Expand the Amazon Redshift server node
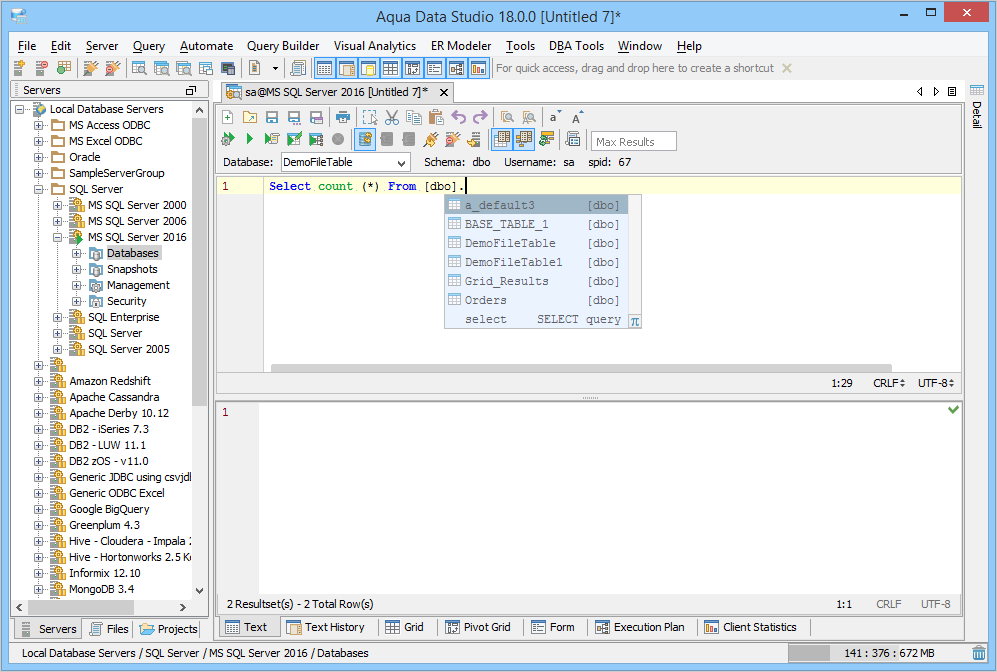 39,381
